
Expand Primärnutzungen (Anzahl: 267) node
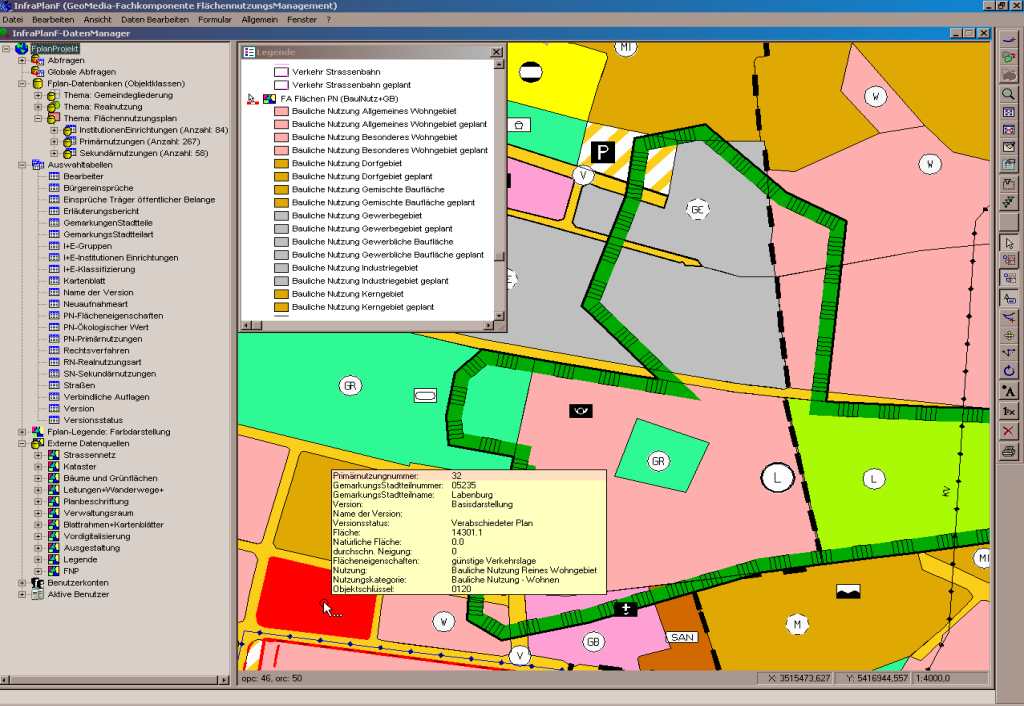[x=54, y=142]
